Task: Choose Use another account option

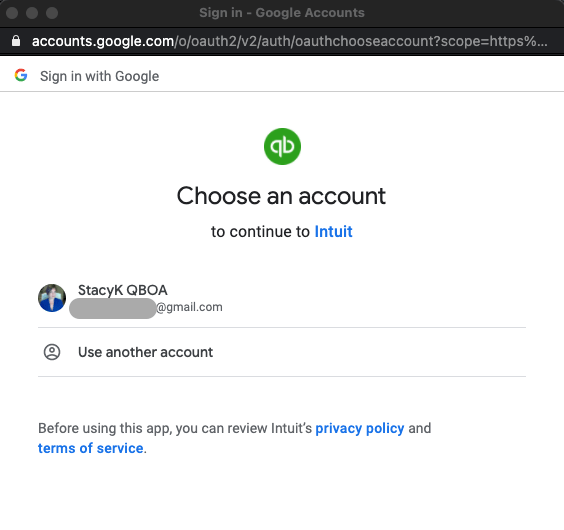Action: point(282,352)
